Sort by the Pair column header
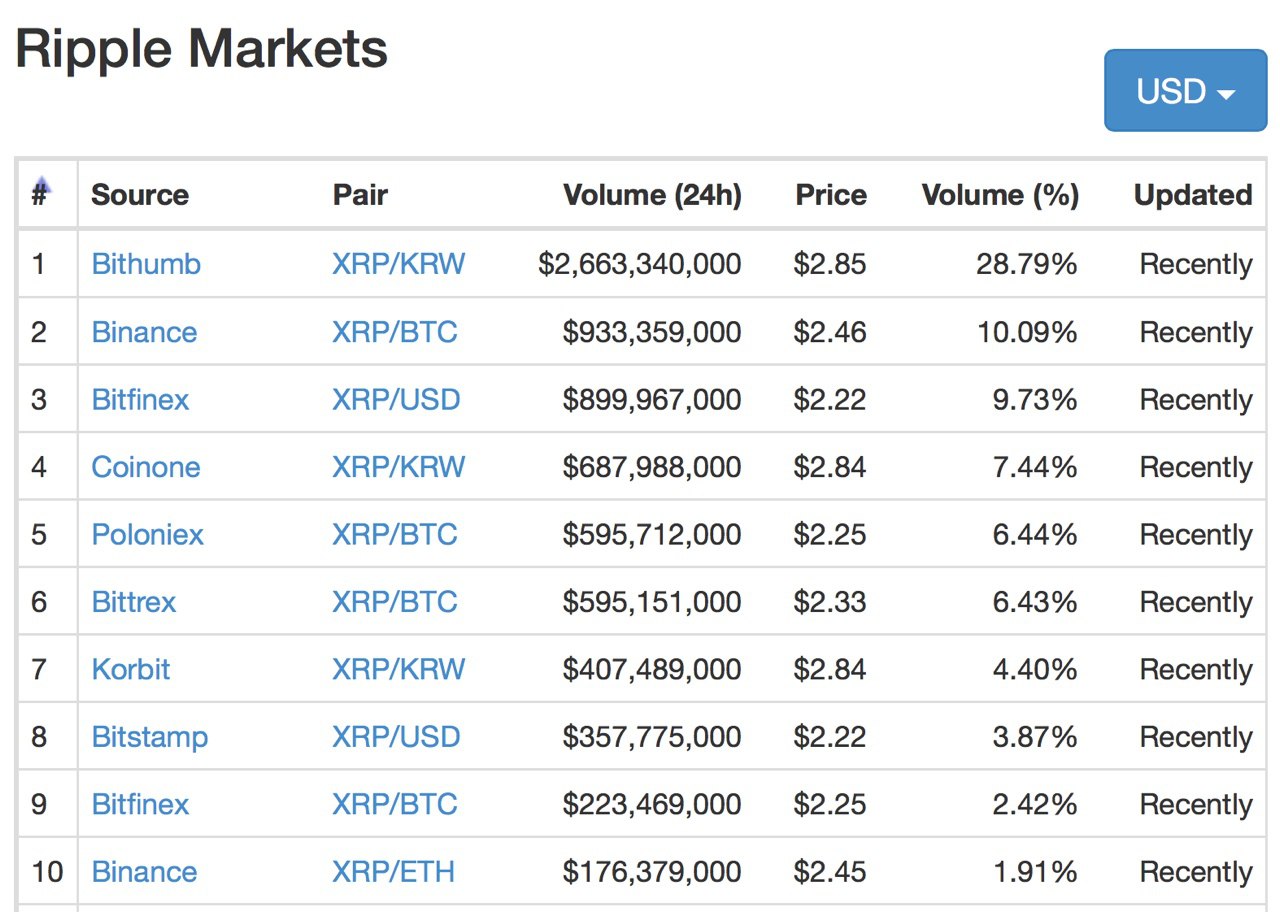The width and height of the screenshot is (1280, 912). pyautogui.click(x=360, y=195)
